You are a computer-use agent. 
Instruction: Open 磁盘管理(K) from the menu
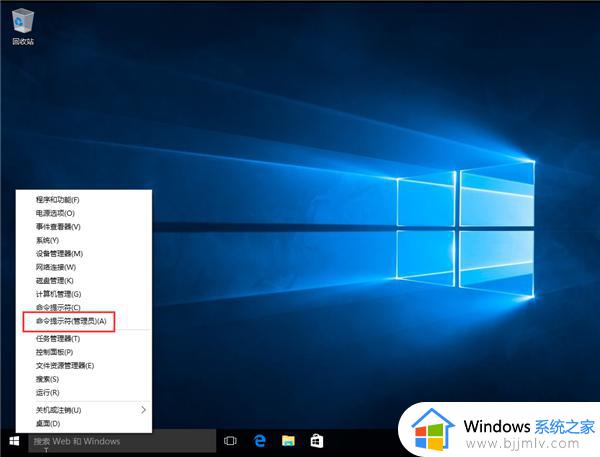pos(83,281)
